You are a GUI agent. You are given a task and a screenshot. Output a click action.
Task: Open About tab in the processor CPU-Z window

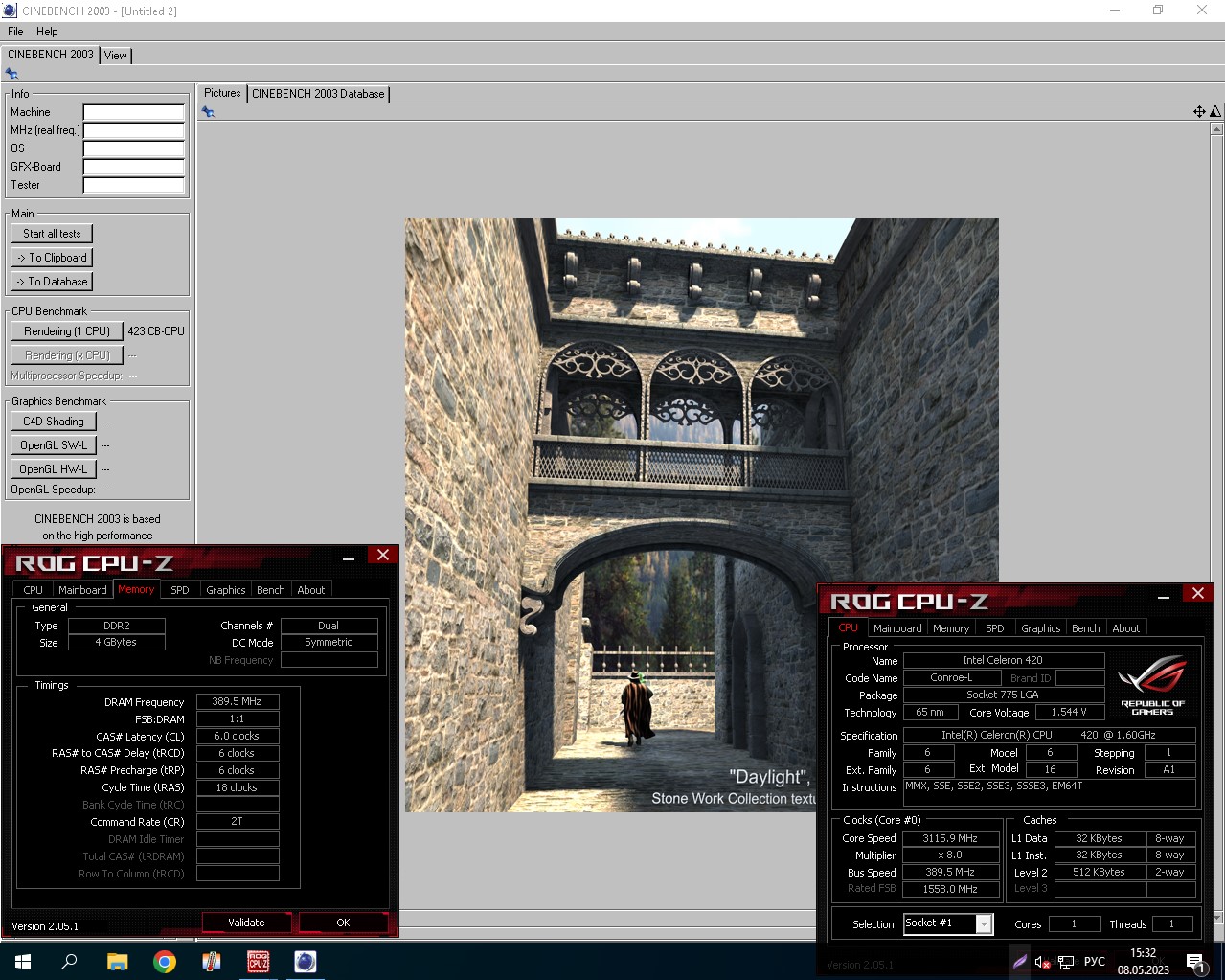pyautogui.click(x=1126, y=628)
